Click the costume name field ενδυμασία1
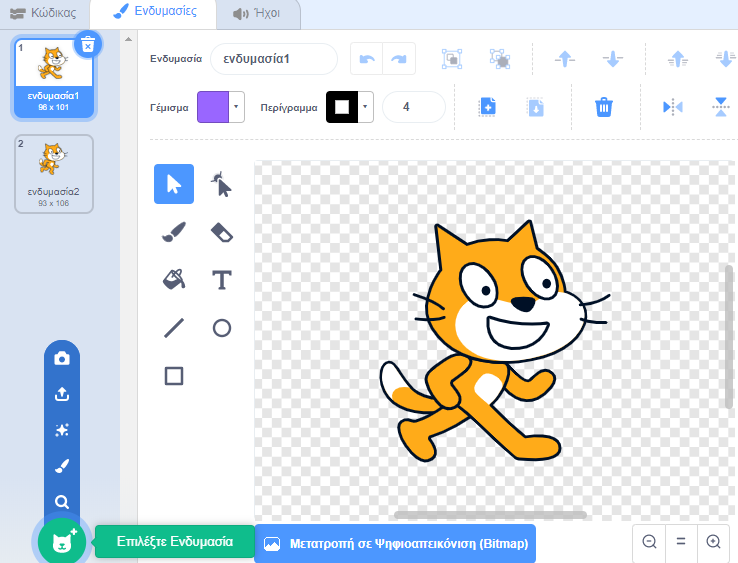 click(x=274, y=59)
